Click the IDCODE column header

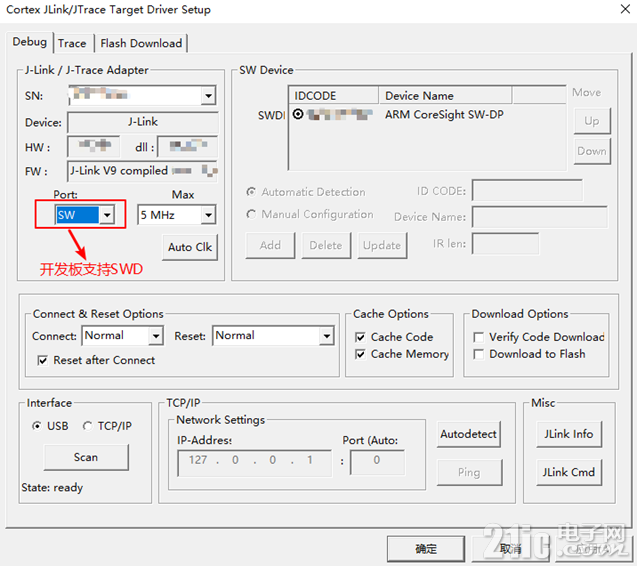click(x=334, y=95)
